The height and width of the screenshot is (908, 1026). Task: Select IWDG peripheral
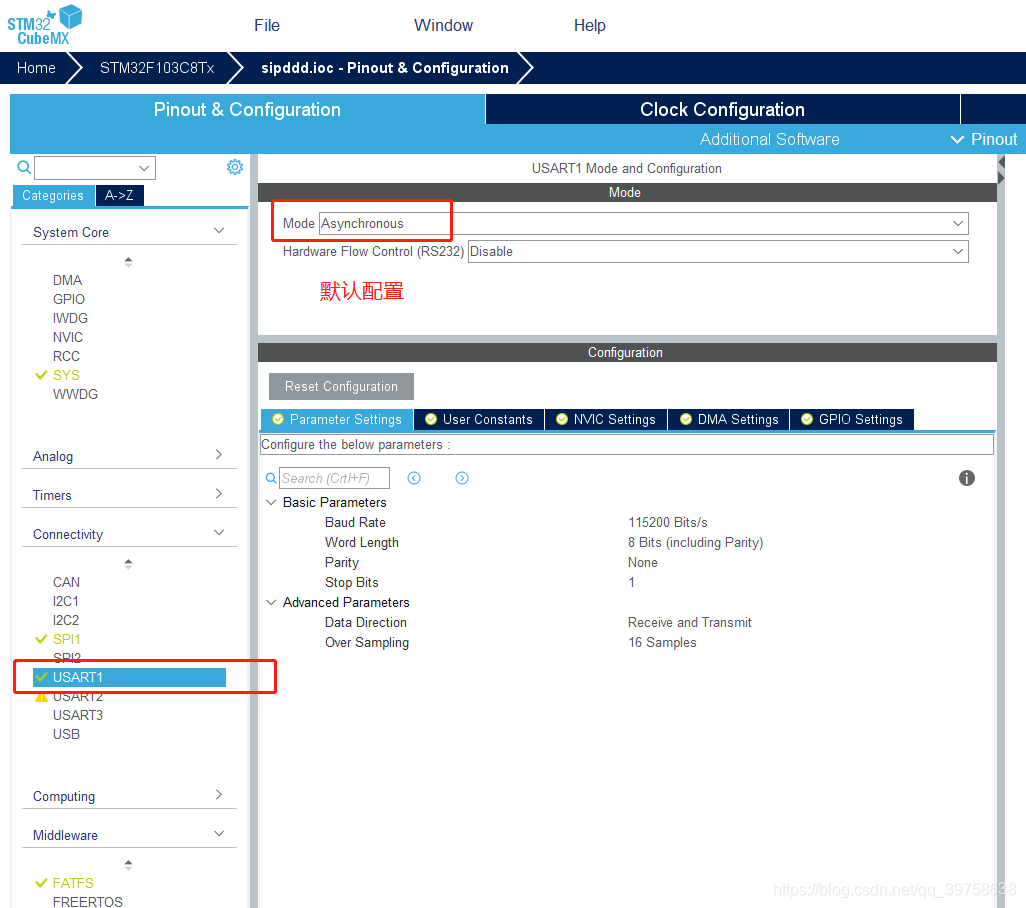pos(70,318)
